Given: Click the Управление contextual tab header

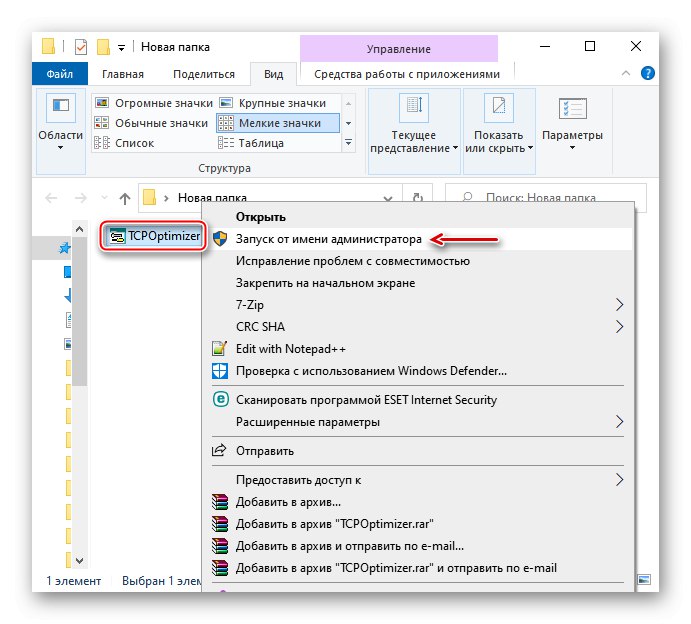Looking at the screenshot, I should (x=398, y=48).
